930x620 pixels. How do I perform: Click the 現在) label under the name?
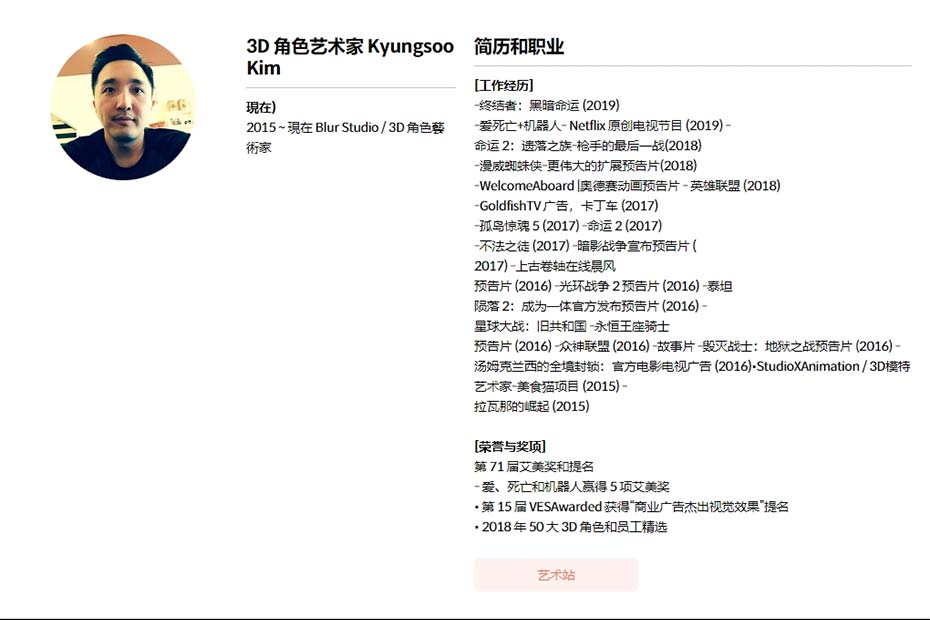pyautogui.click(x=261, y=107)
